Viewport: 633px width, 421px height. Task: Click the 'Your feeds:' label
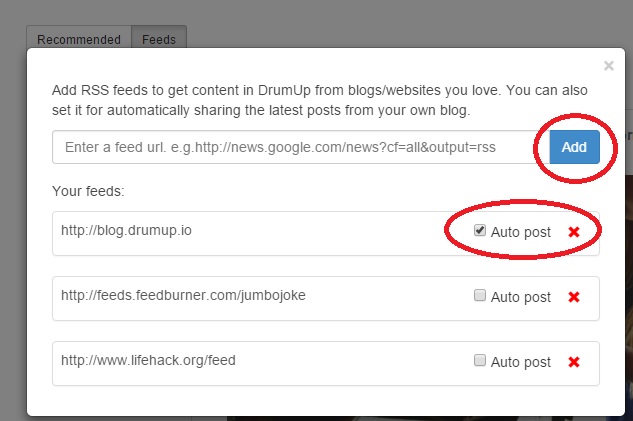(88, 191)
